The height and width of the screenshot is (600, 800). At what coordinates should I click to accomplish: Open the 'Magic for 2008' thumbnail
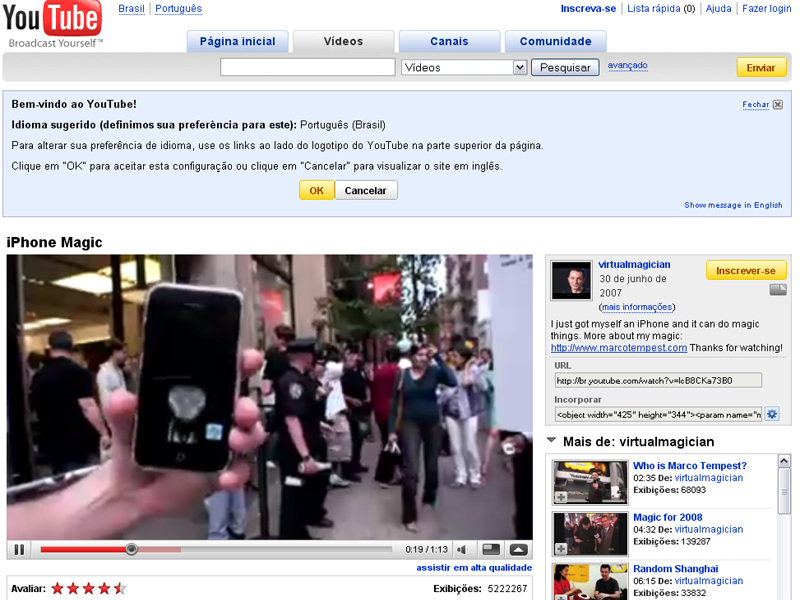590,534
